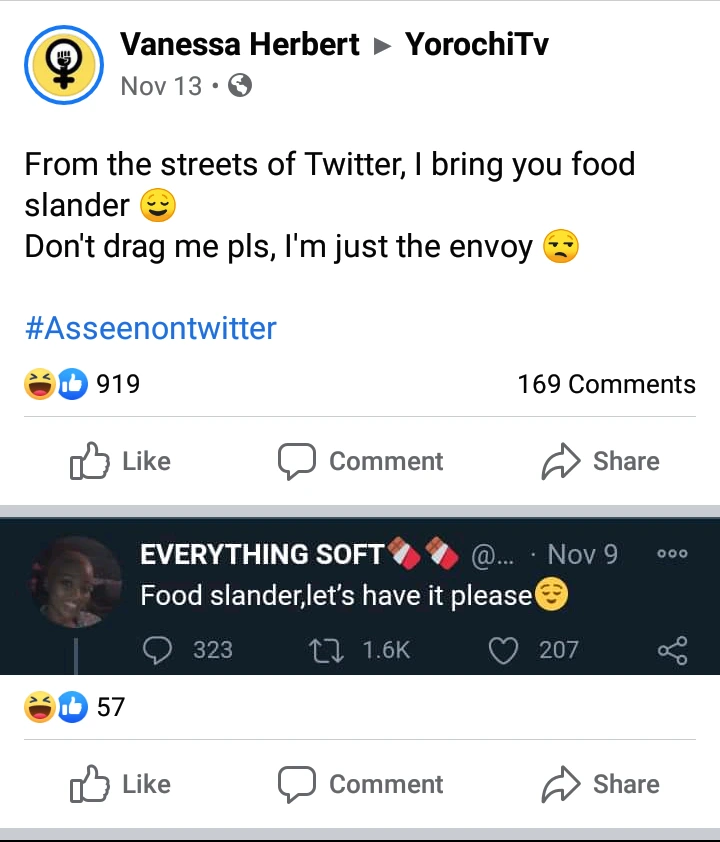Screen dimensions: 720x842
Task: Open the #Asseenontwitter hashtag
Action: [x=150, y=328]
